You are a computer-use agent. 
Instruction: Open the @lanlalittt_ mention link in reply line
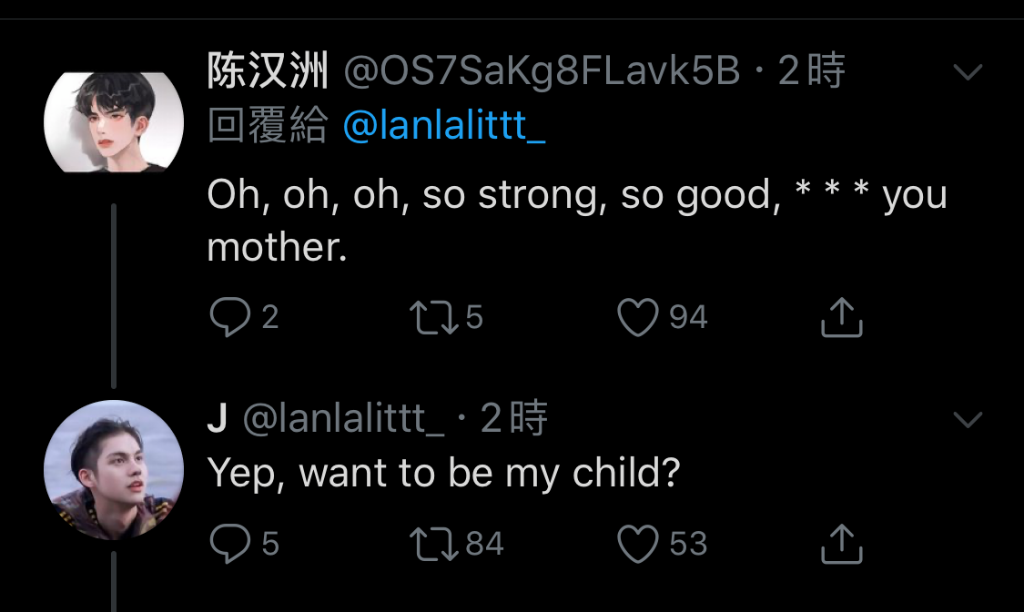click(444, 125)
